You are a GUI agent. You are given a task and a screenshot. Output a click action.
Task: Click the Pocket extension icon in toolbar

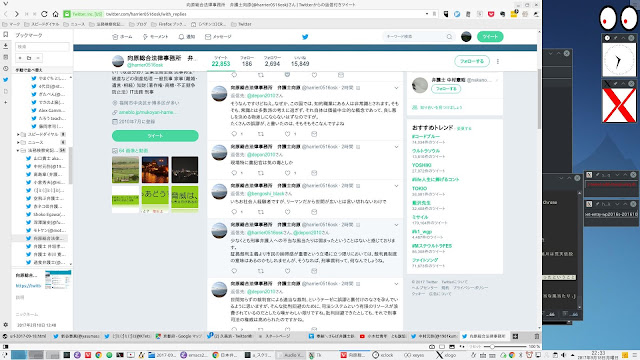point(491,14)
